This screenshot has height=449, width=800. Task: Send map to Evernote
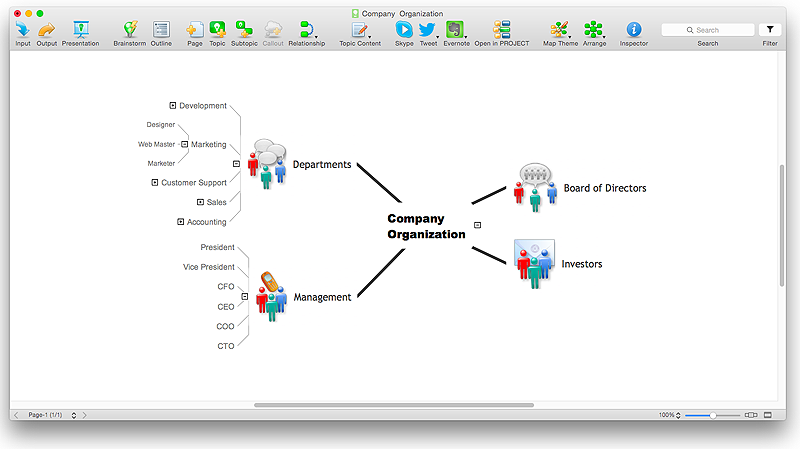coord(455,30)
